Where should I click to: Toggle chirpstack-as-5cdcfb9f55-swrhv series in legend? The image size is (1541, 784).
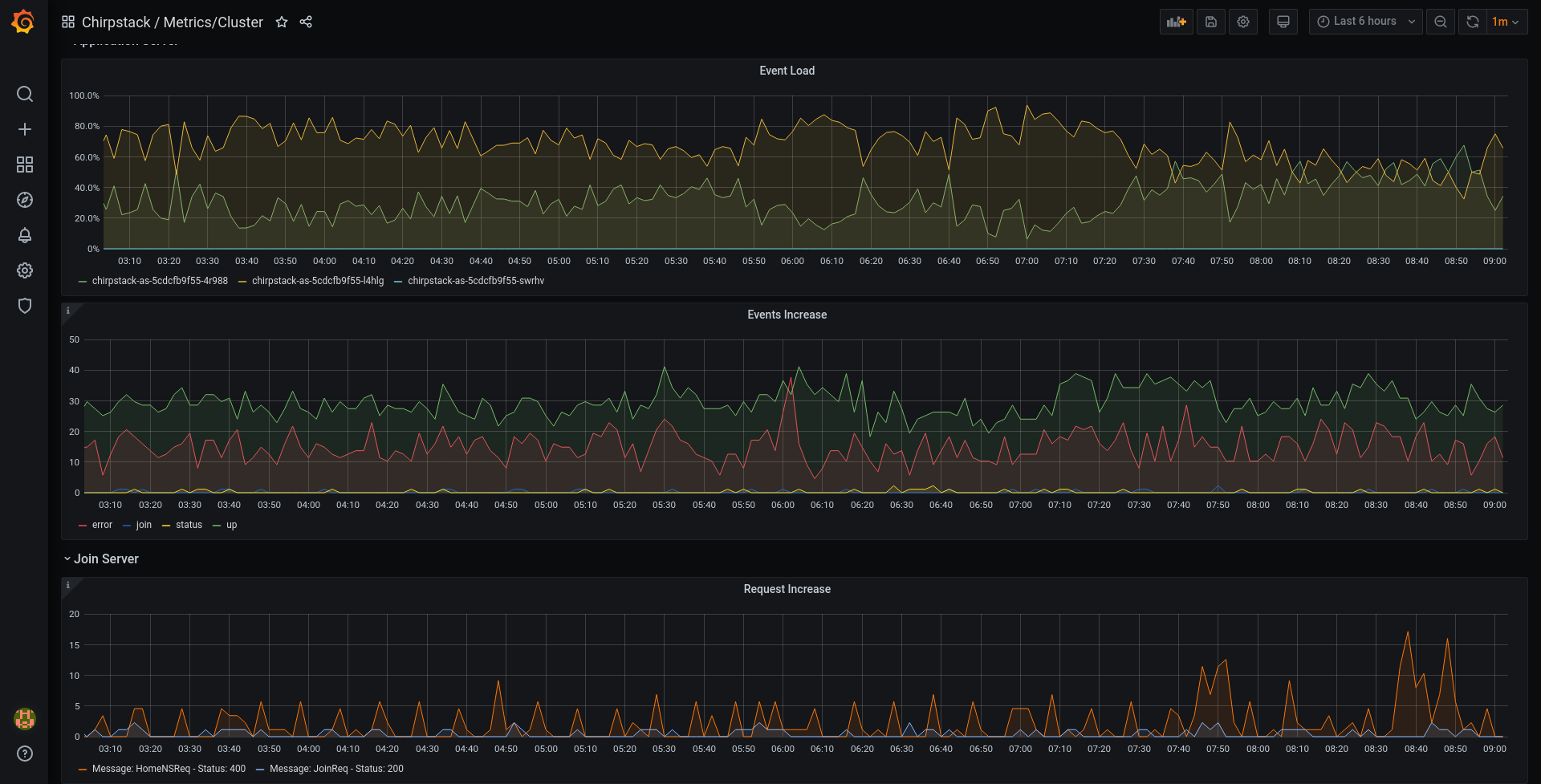476,281
